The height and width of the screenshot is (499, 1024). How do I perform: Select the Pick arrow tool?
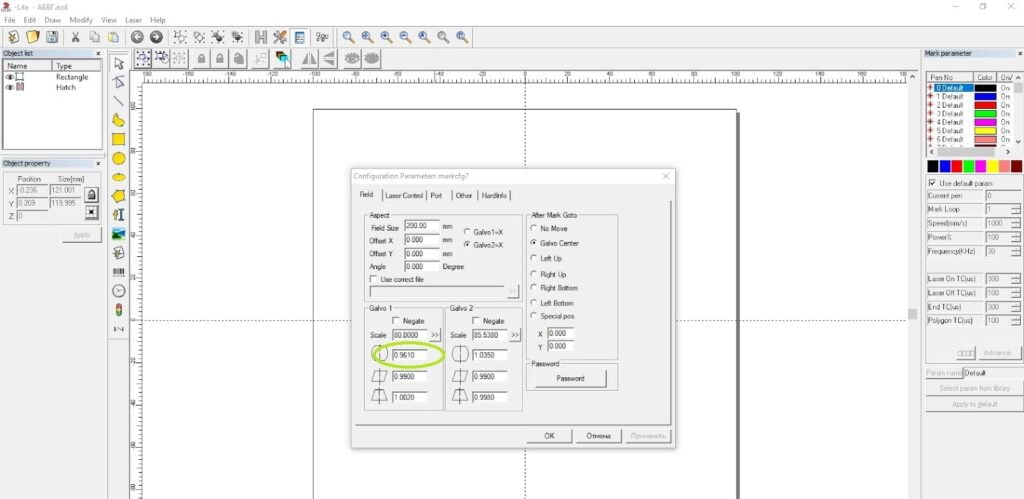[x=118, y=63]
